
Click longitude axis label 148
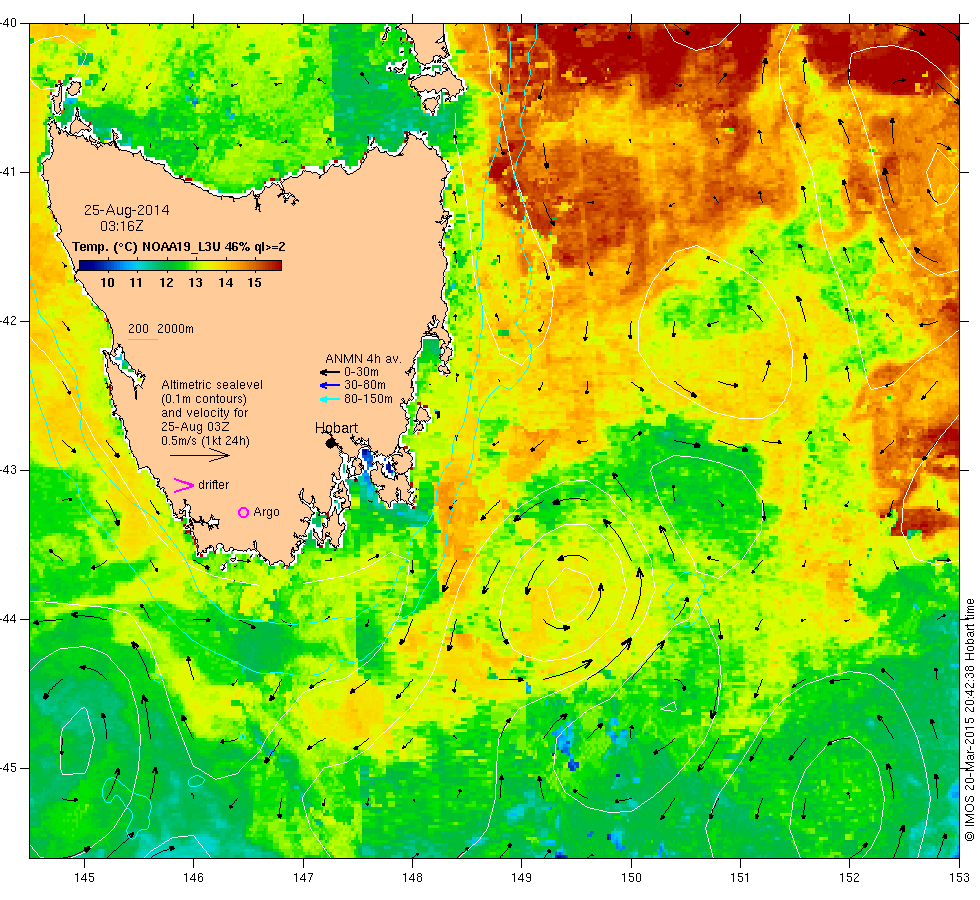(x=412, y=878)
